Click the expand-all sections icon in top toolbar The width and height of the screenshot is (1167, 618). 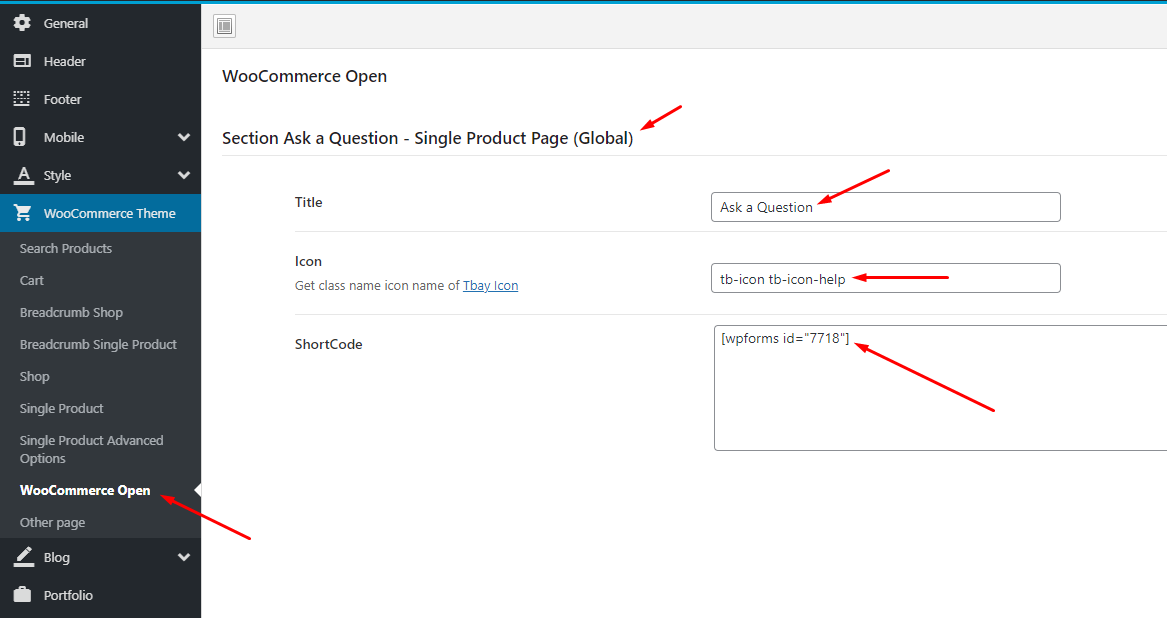[x=225, y=26]
